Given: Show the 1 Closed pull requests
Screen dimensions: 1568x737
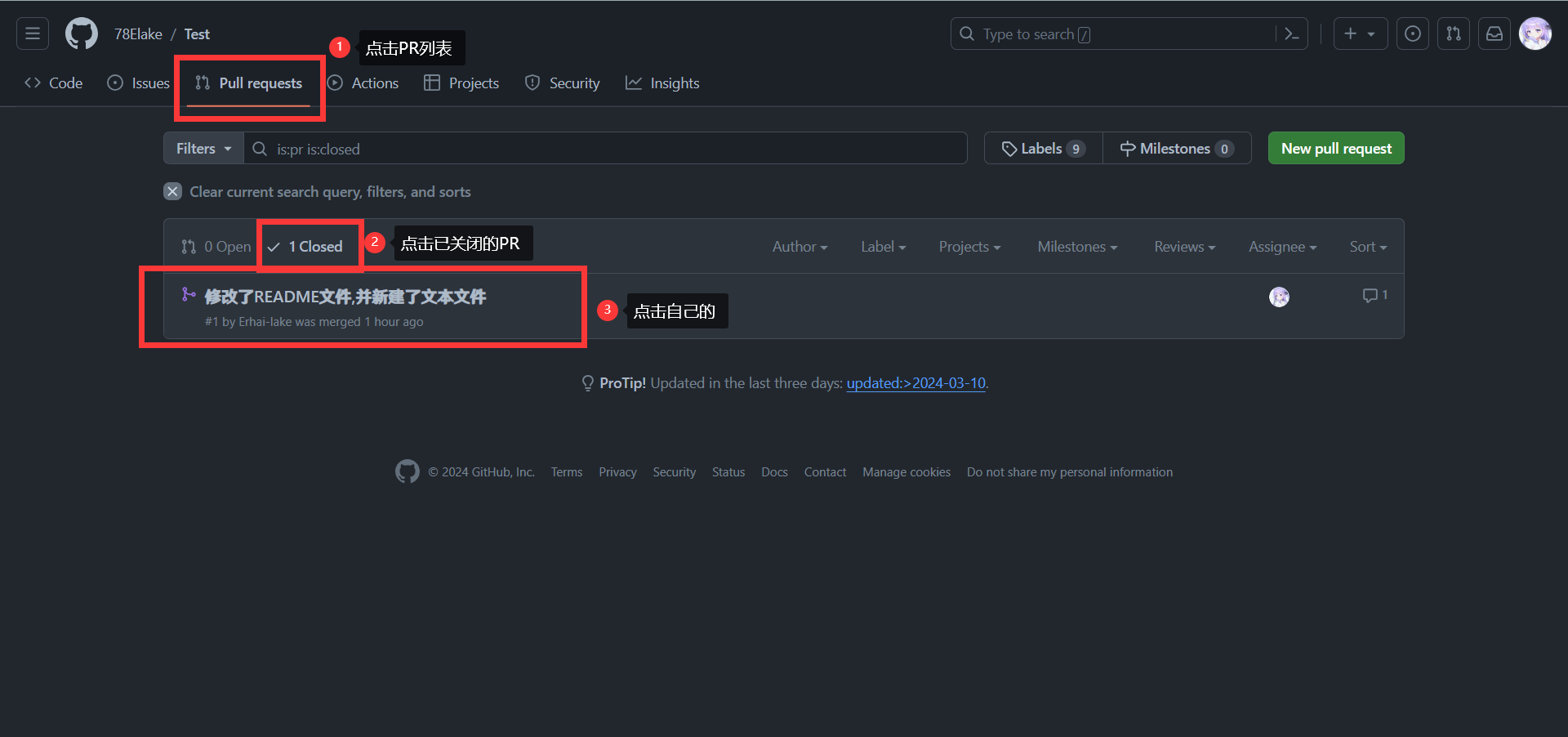Looking at the screenshot, I should point(305,247).
